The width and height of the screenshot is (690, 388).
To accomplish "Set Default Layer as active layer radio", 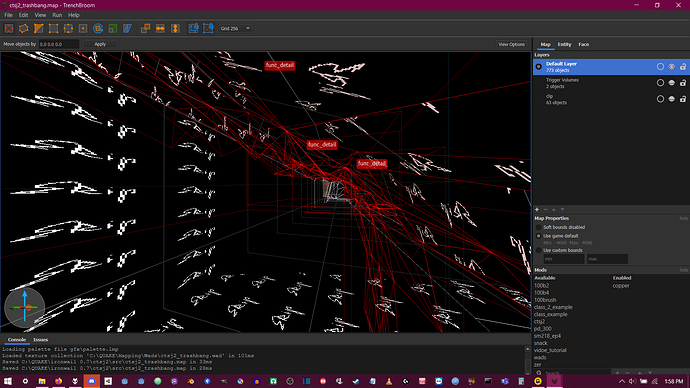I will click(x=539, y=67).
